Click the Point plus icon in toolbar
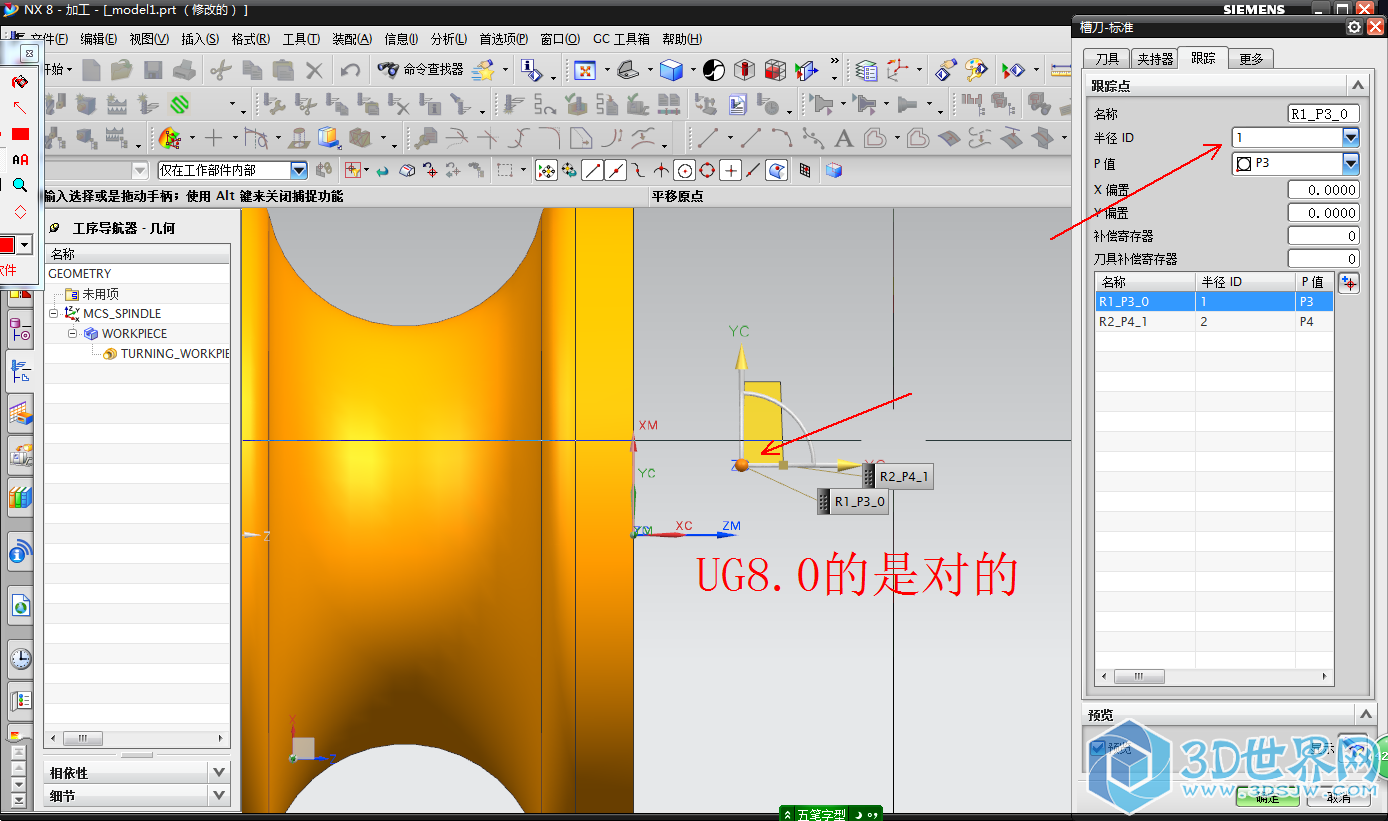This screenshot has height=821, width=1388. [213, 138]
